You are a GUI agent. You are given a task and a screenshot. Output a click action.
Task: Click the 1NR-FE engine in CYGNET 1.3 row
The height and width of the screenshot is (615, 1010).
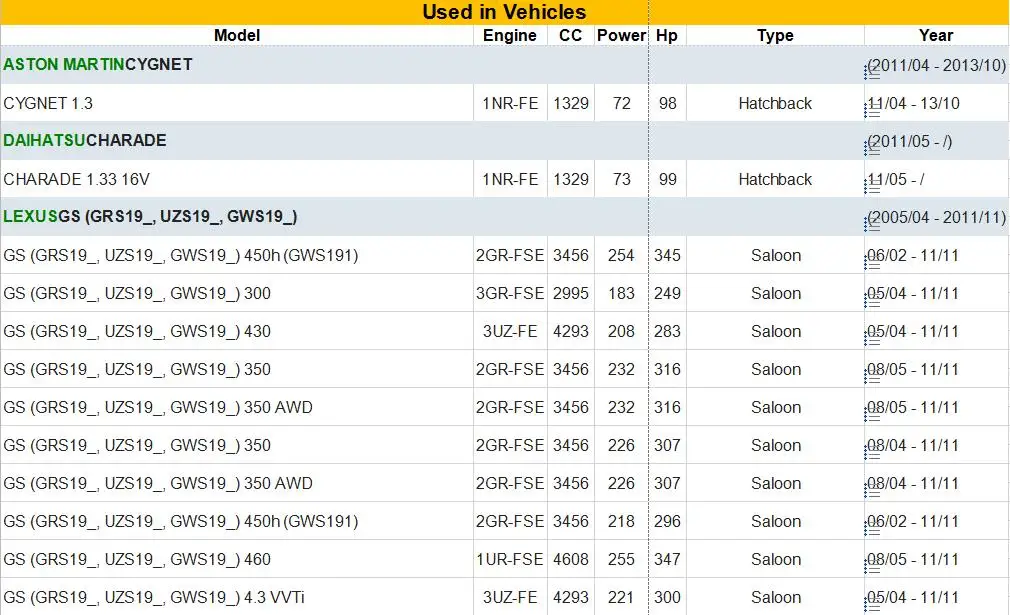pyautogui.click(x=510, y=103)
